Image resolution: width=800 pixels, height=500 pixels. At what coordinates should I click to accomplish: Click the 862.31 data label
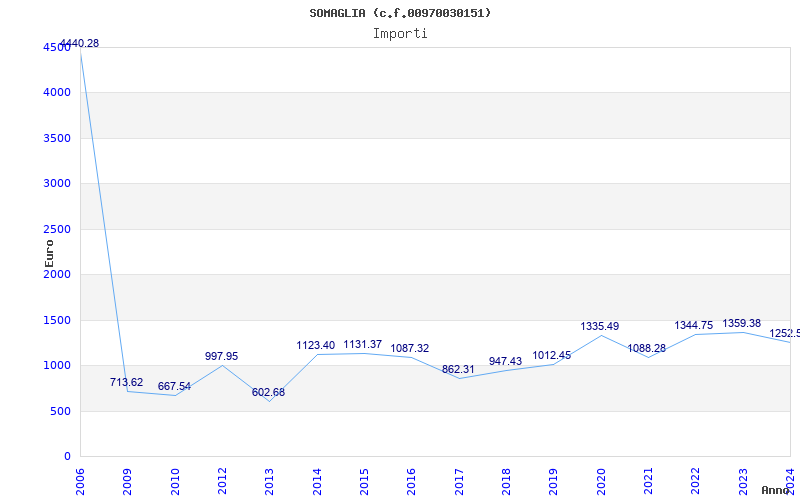pos(458,369)
